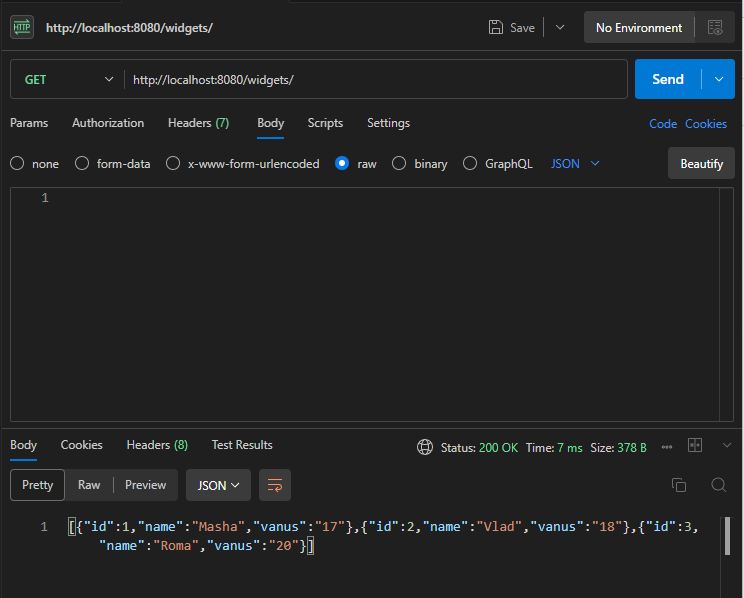Click the Save floppy disk icon
Image resolution: width=744 pixels, height=598 pixels.
[x=496, y=27]
